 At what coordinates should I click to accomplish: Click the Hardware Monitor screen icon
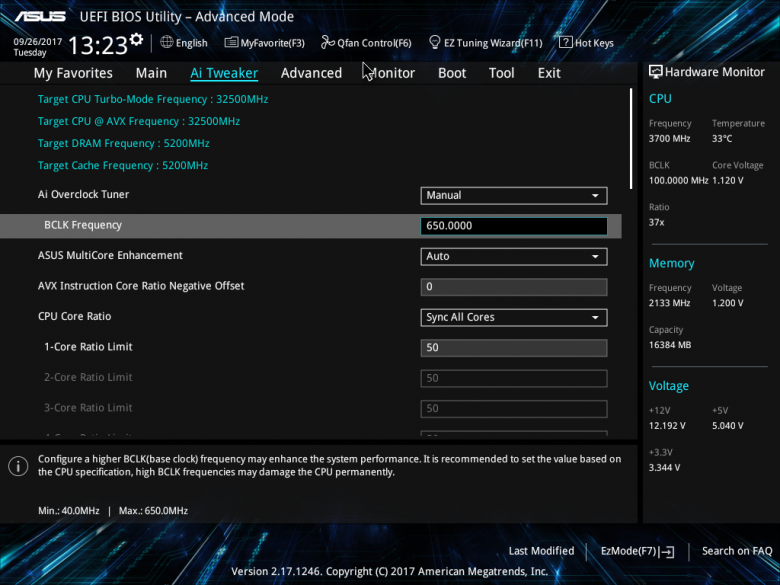coord(655,72)
